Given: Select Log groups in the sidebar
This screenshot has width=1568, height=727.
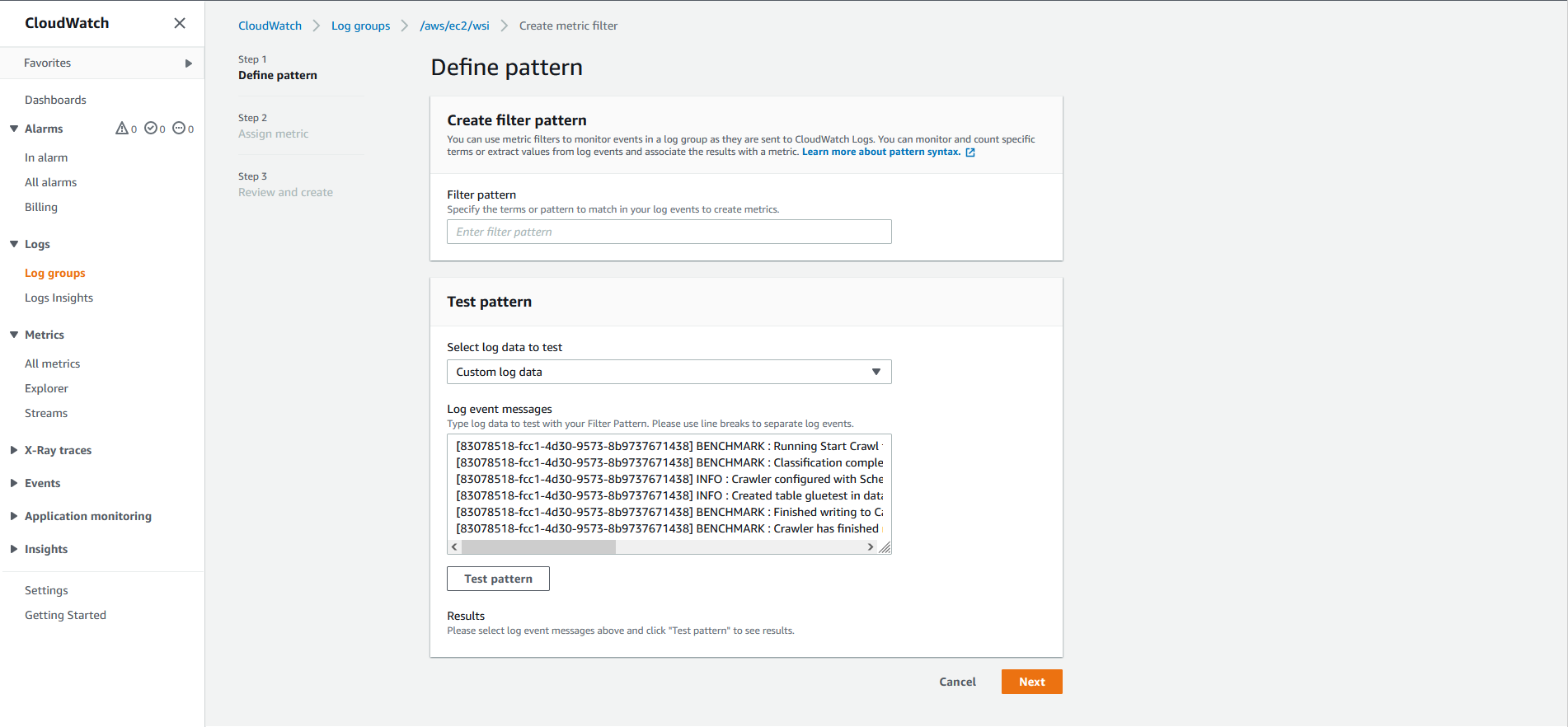Looking at the screenshot, I should 55,273.
